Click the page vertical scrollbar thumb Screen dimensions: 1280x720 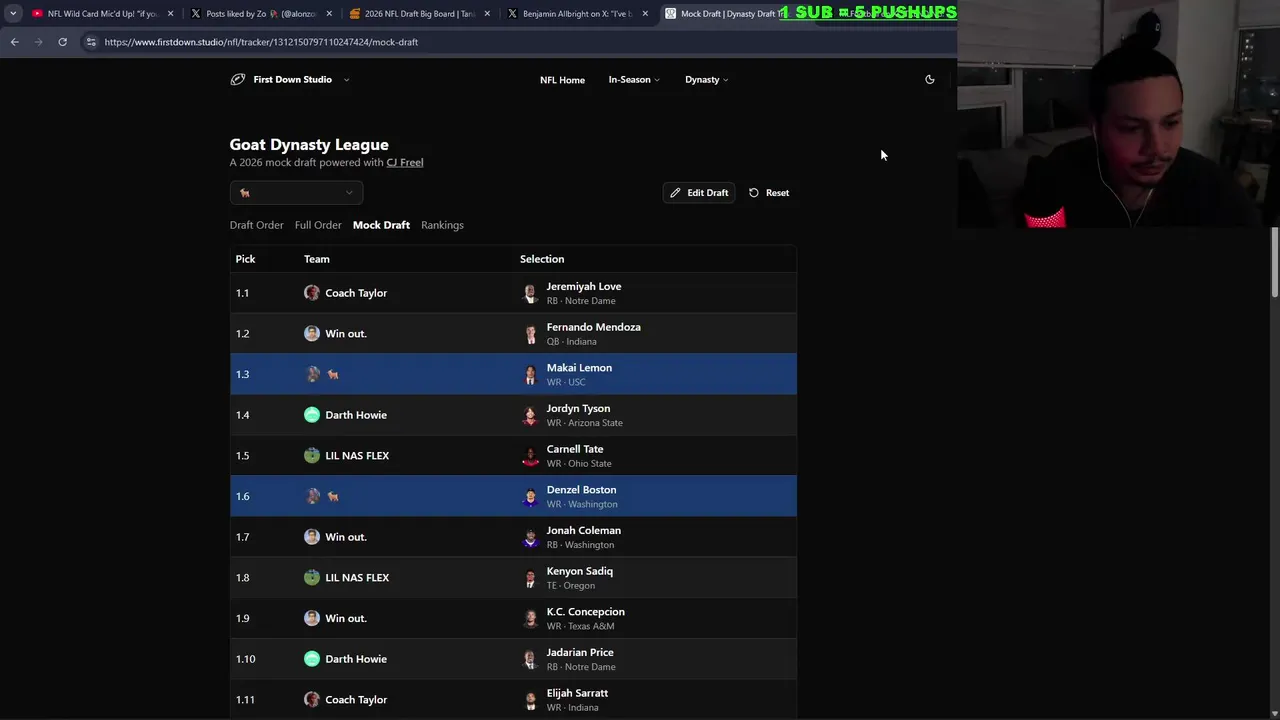(x=1275, y=262)
